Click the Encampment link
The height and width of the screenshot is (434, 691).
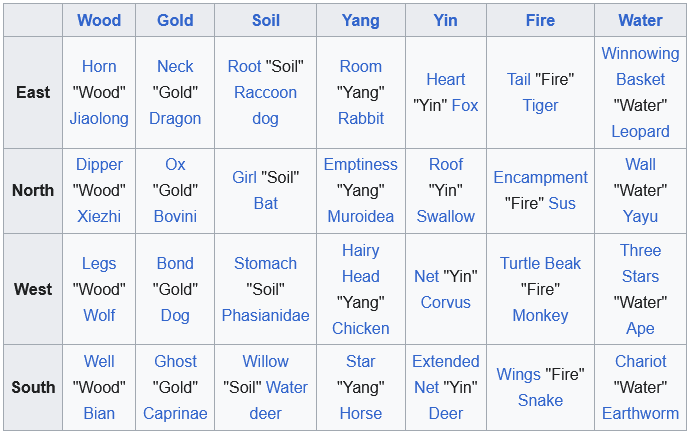[x=540, y=177]
